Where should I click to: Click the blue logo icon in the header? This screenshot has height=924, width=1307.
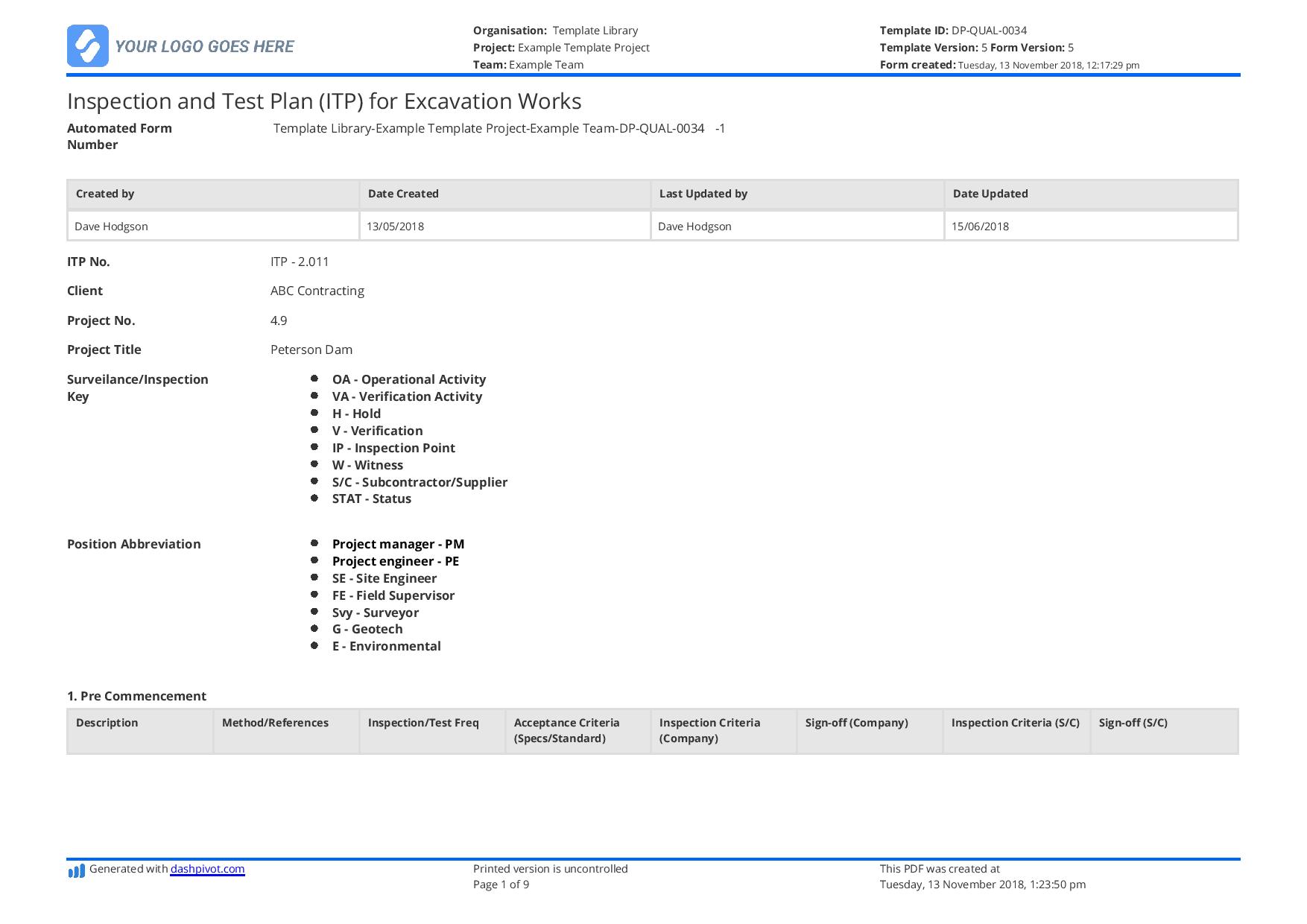88,46
